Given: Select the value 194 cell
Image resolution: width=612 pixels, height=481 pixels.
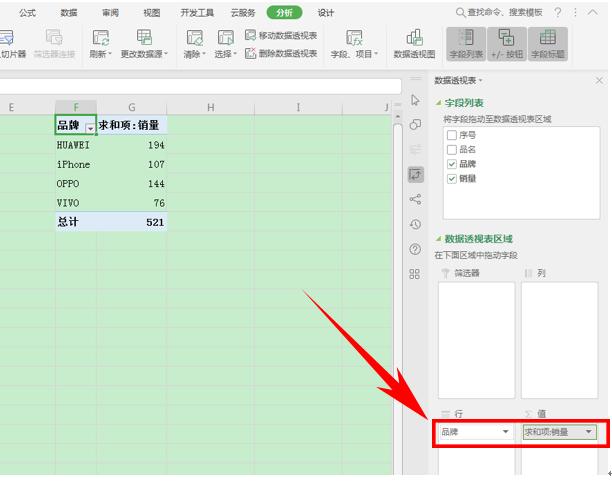Looking at the screenshot, I should [132, 145].
